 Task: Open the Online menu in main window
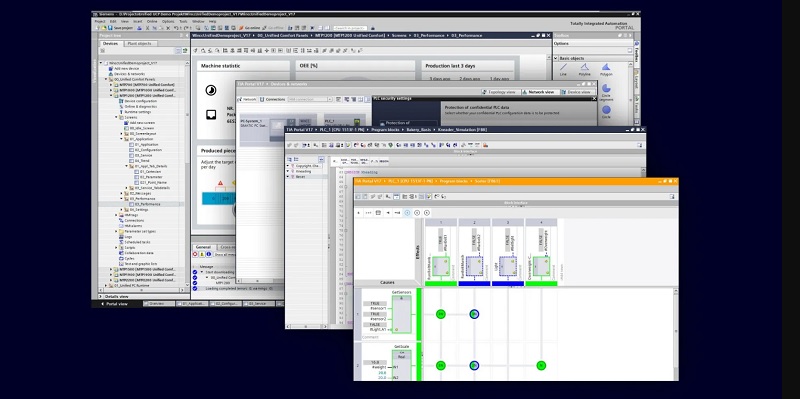coord(152,21)
